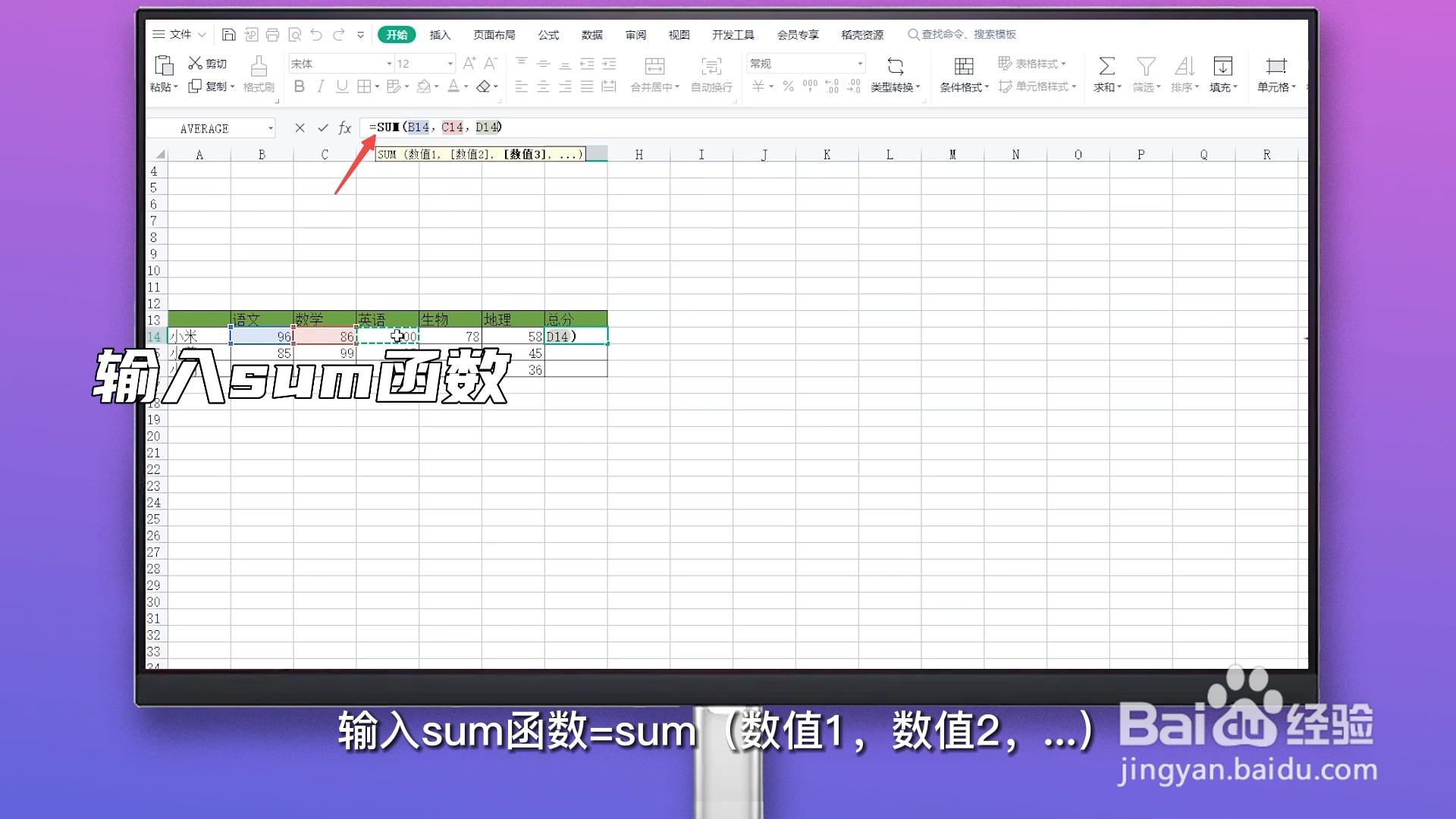
Task: Open the font size dropdown
Action: pos(449,63)
